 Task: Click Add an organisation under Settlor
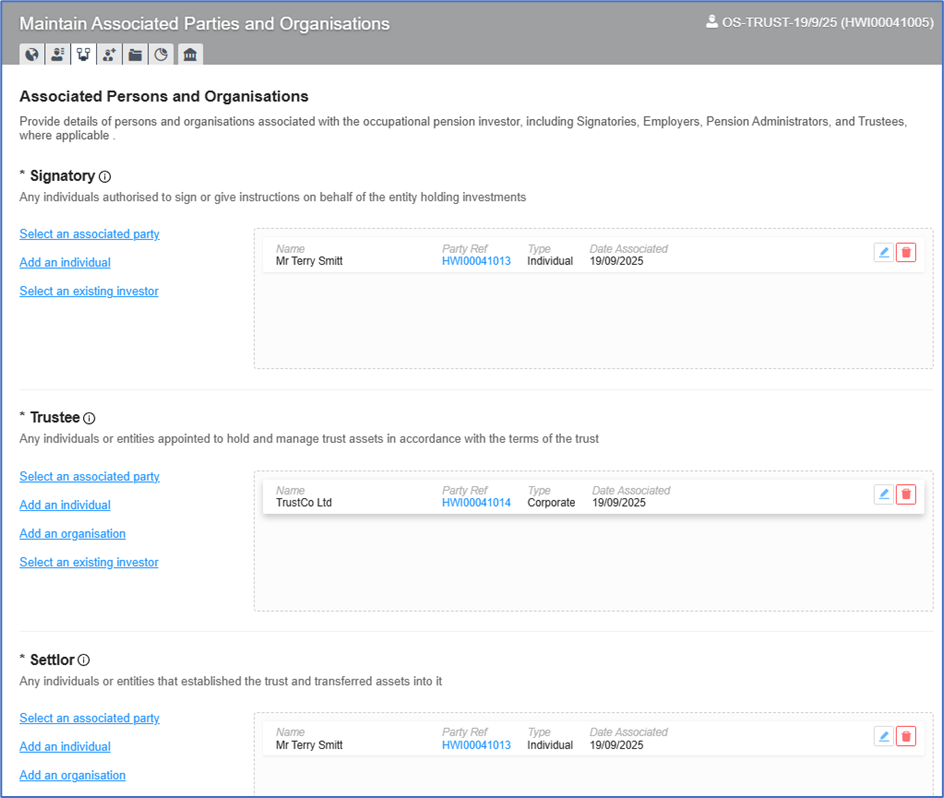[x=72, y=775]
